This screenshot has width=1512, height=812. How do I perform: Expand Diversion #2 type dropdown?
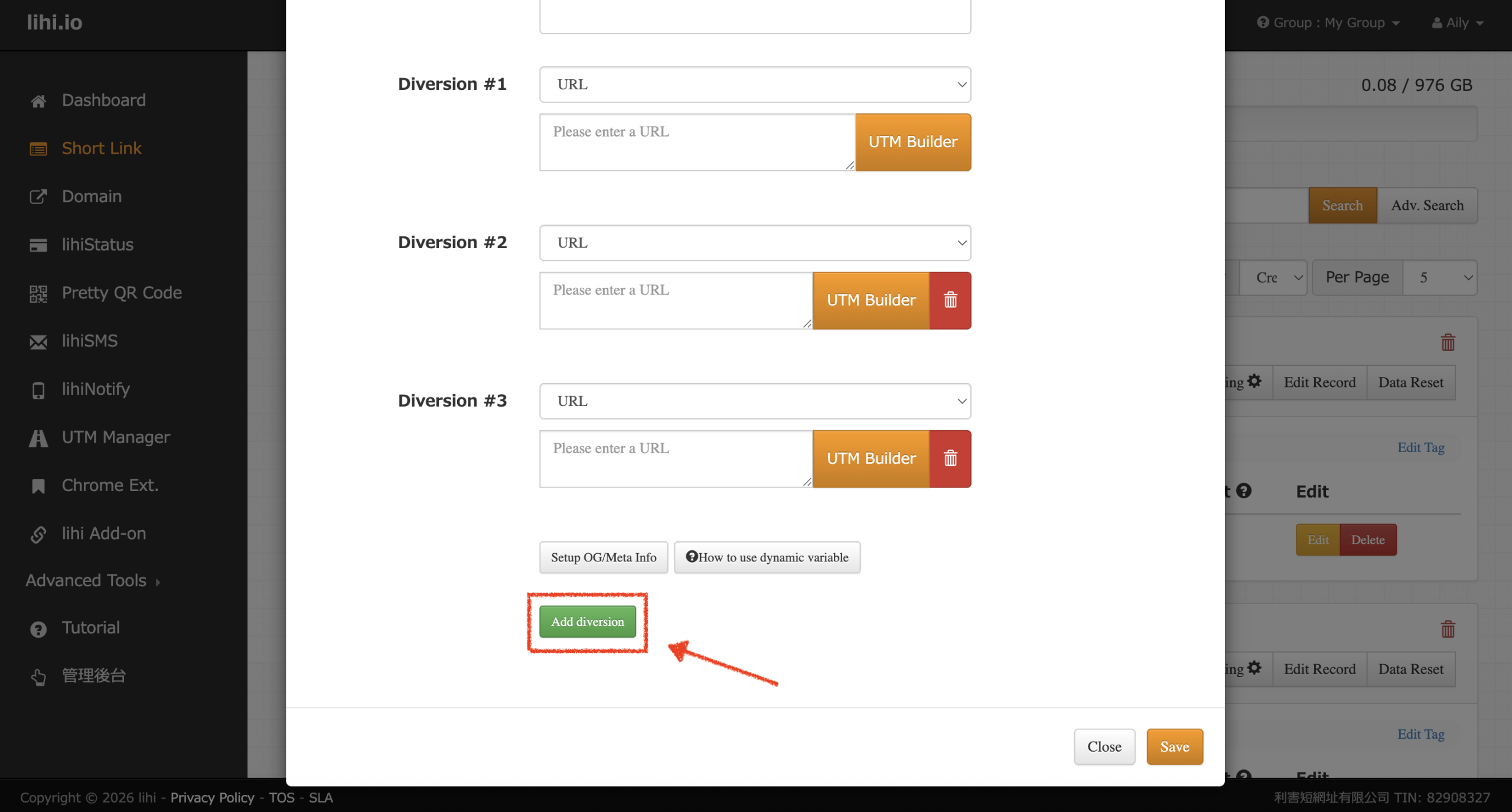(x=754, y=243)
